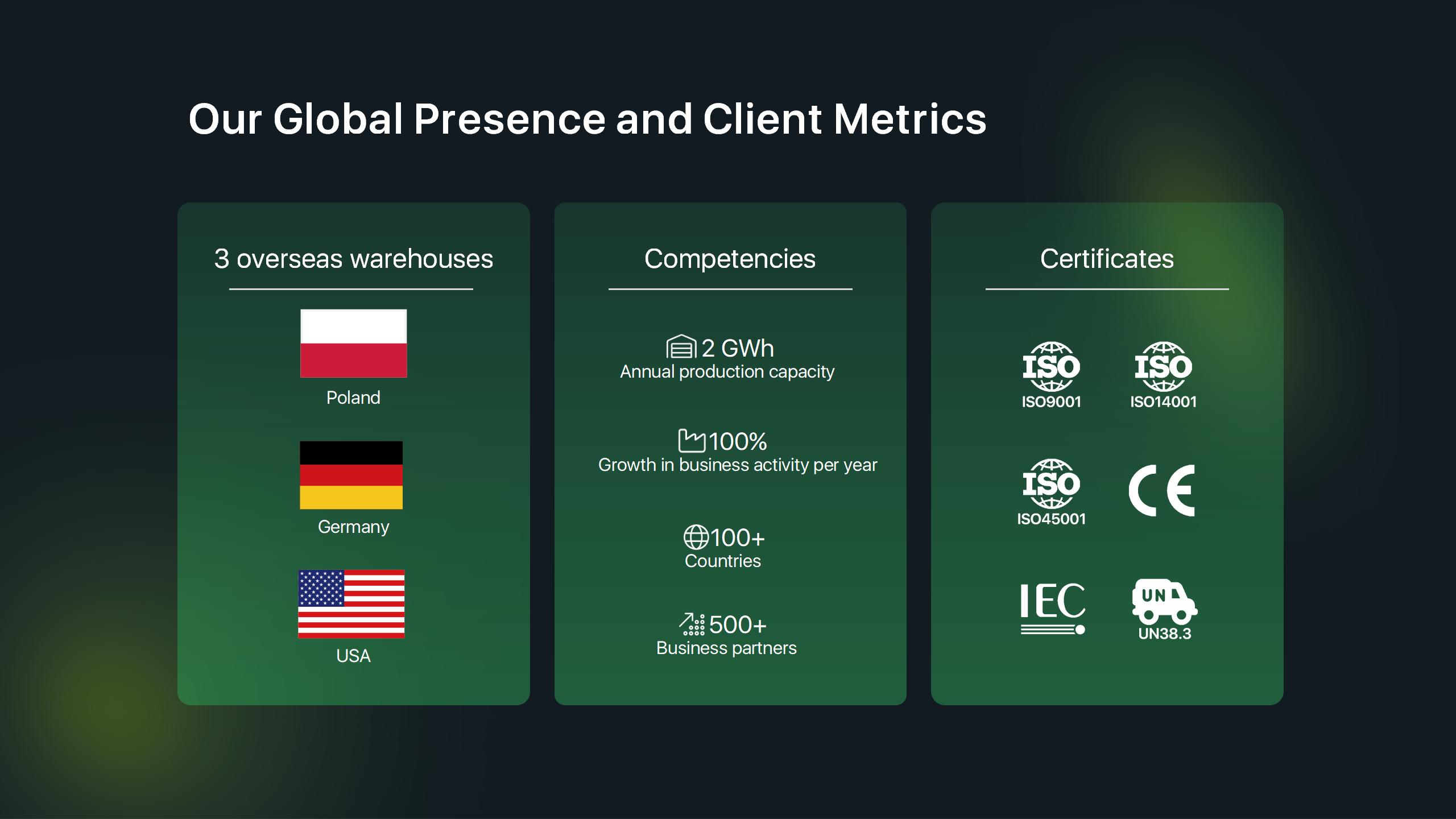Viewport: 1456px width, 819px height.
Task: Click the Countries caption
Action: click(722, 561)
